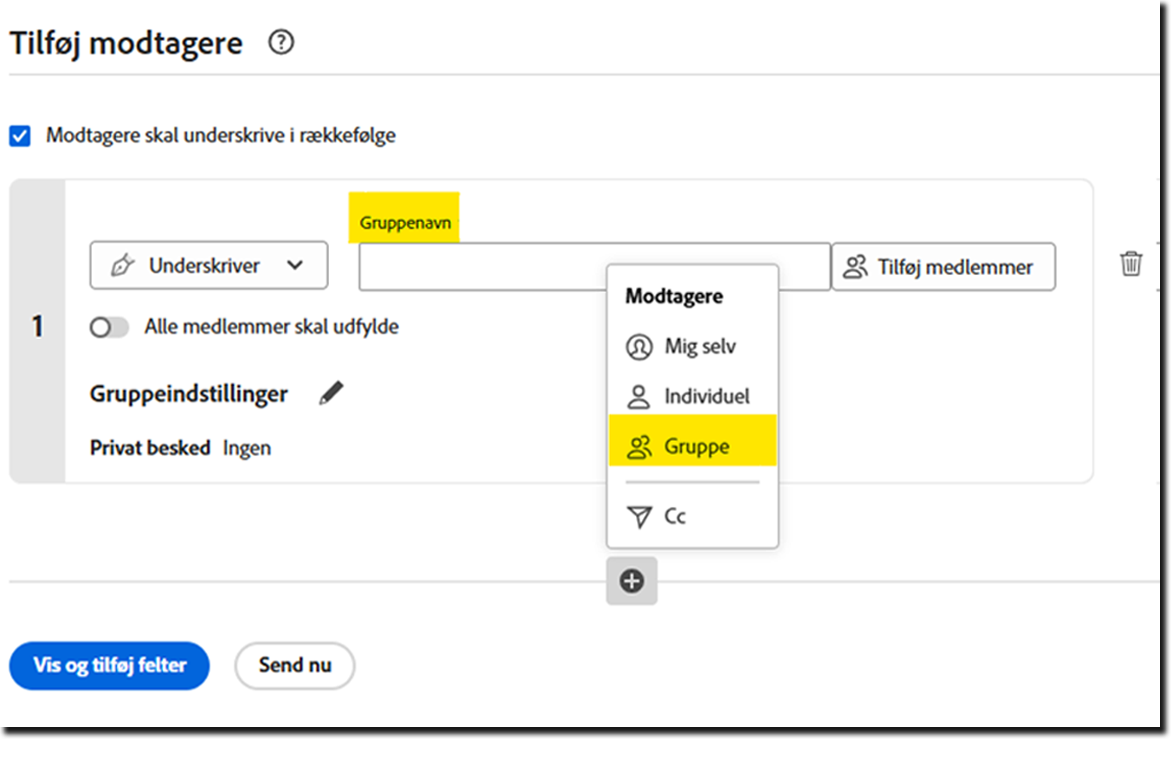Enable Alle medlemmer skal udfylde toggle
This screenshot has height=759, width=1176.
tap(109, 328)
